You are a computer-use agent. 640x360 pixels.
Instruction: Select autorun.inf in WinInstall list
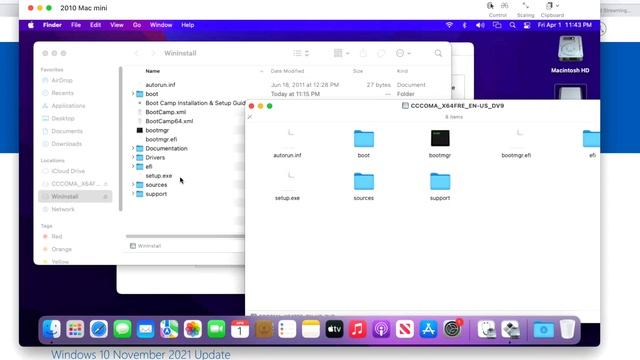[x=160, y=85]
